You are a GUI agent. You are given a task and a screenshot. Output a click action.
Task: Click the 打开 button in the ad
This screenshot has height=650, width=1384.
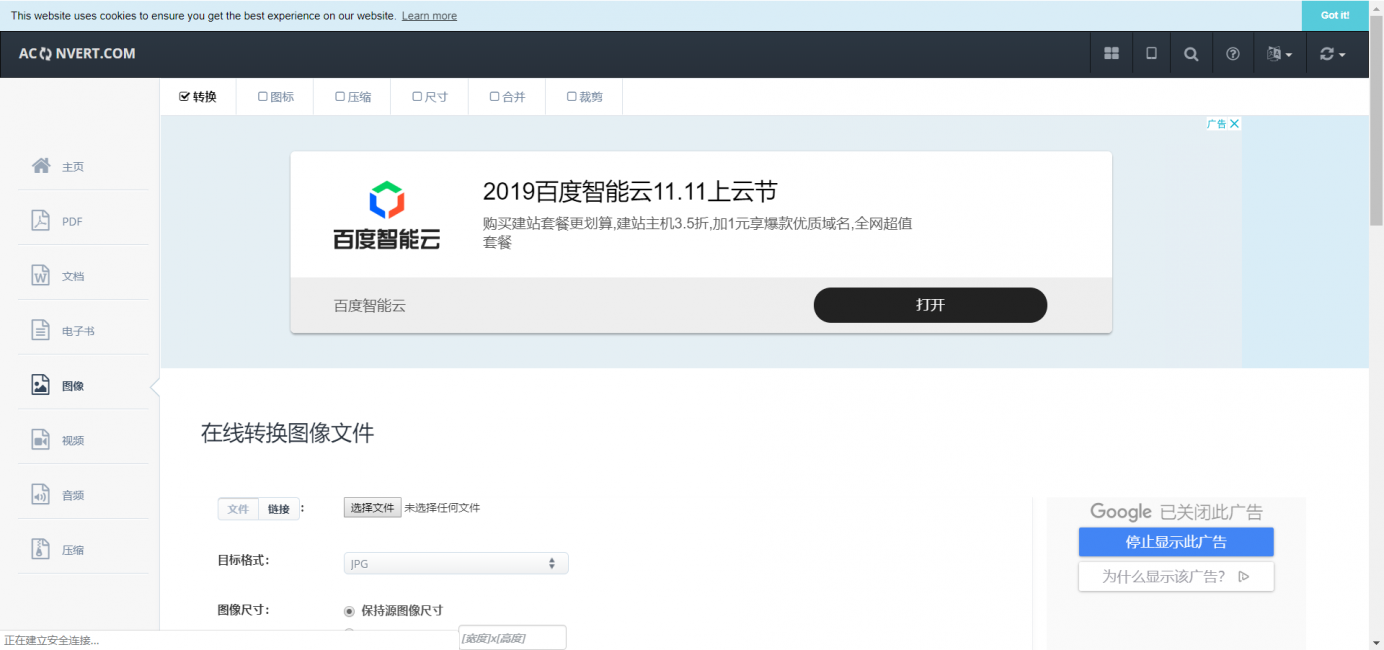pyautogui.click(x=930, y=305)
